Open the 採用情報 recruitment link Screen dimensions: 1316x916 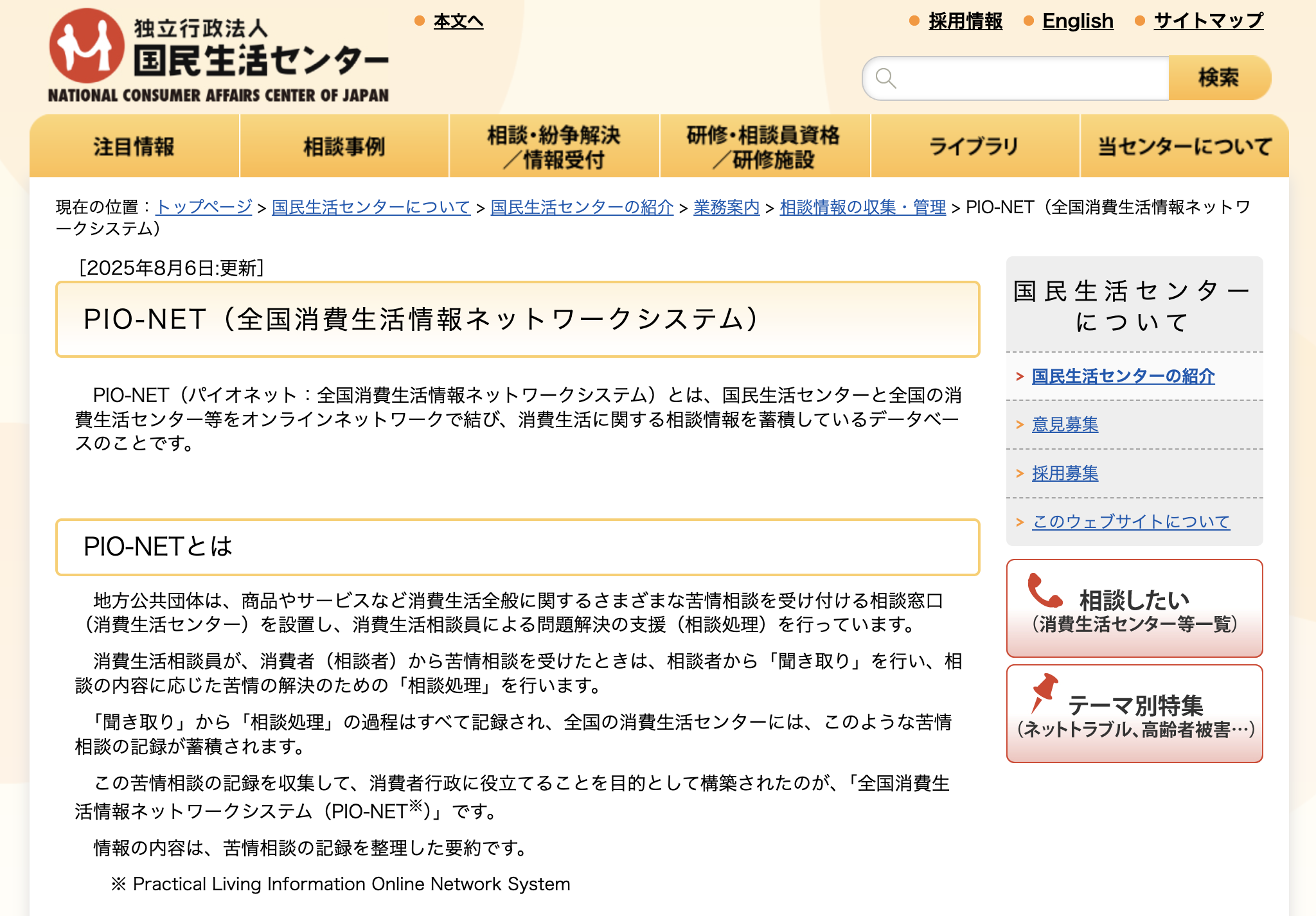point(965,21)
